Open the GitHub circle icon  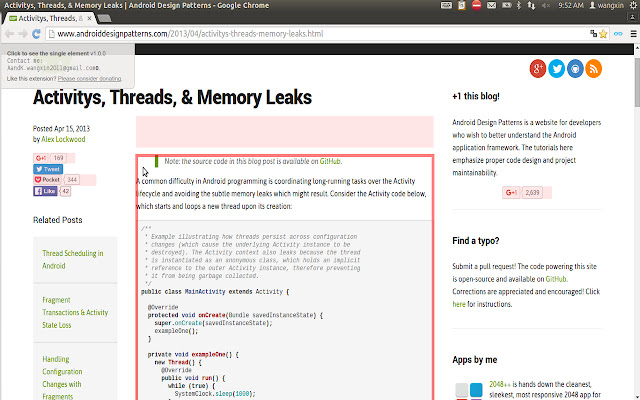pos(575,69)
